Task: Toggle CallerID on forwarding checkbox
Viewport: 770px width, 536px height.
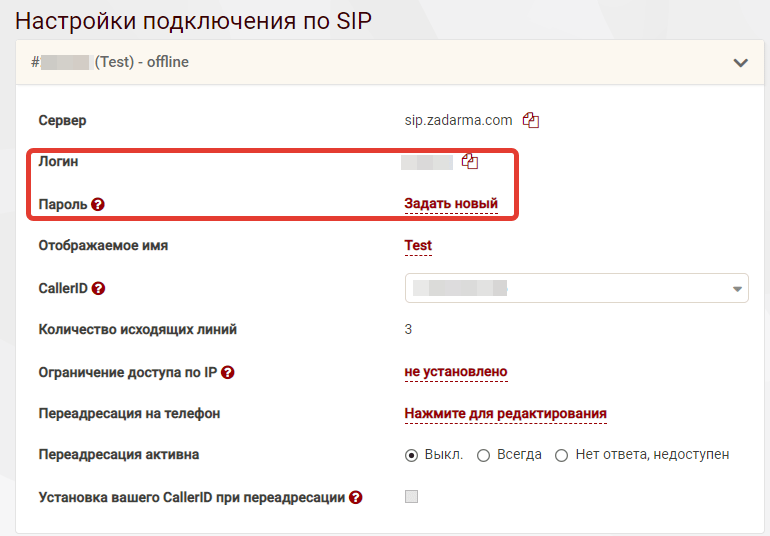Action: [x=412, y=497]
